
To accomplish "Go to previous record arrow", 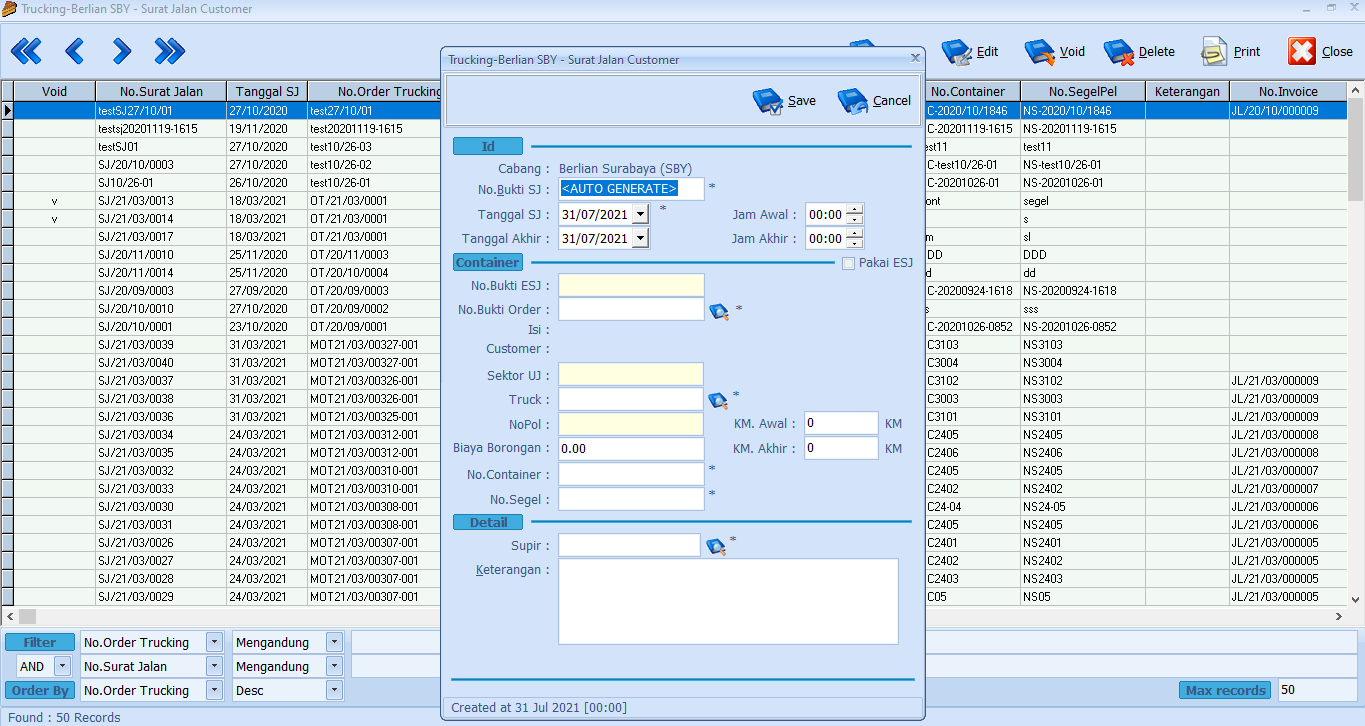I will pos(74,51).
